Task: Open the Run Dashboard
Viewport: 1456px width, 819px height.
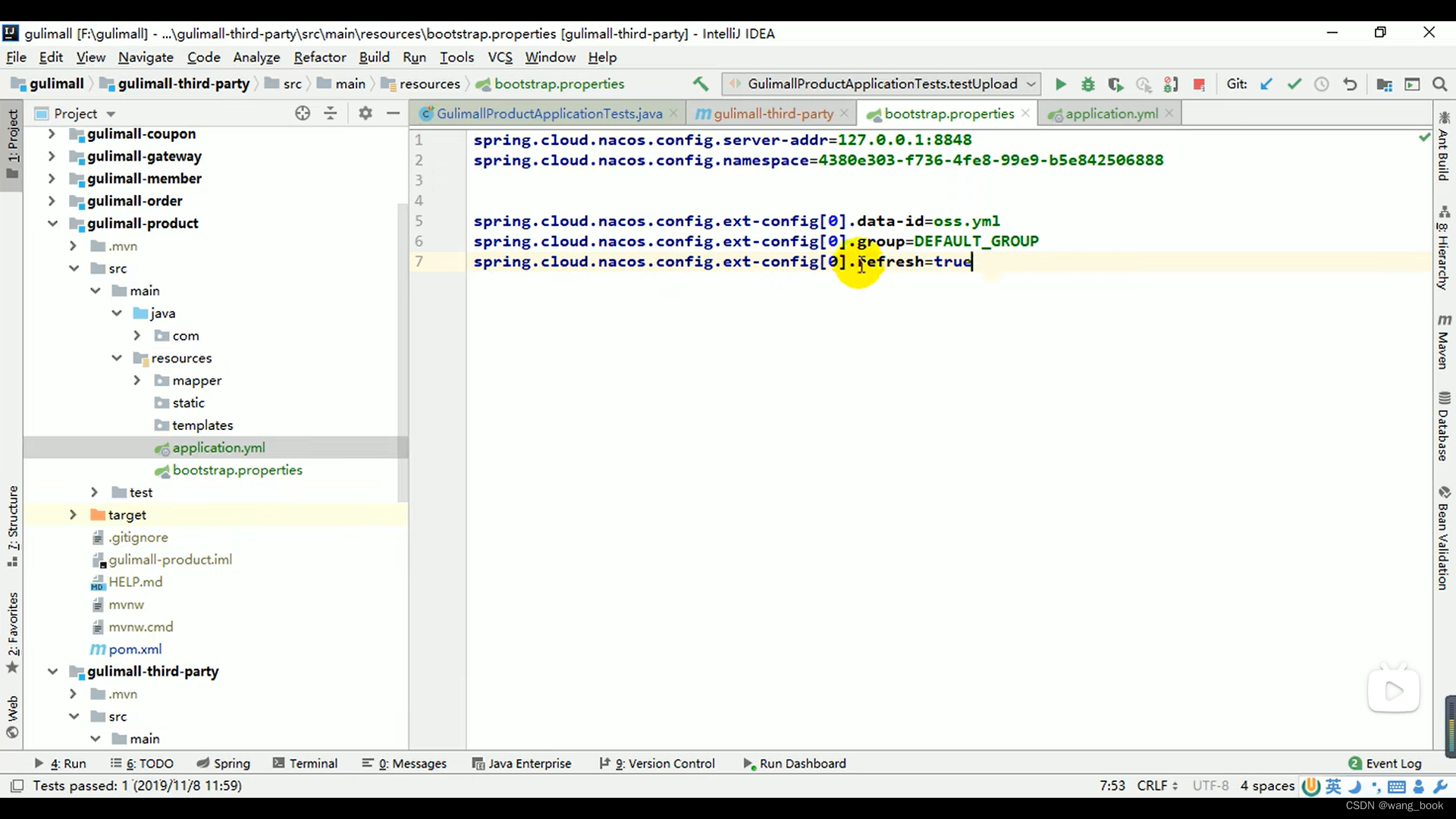Action: [x=794, y=764]
